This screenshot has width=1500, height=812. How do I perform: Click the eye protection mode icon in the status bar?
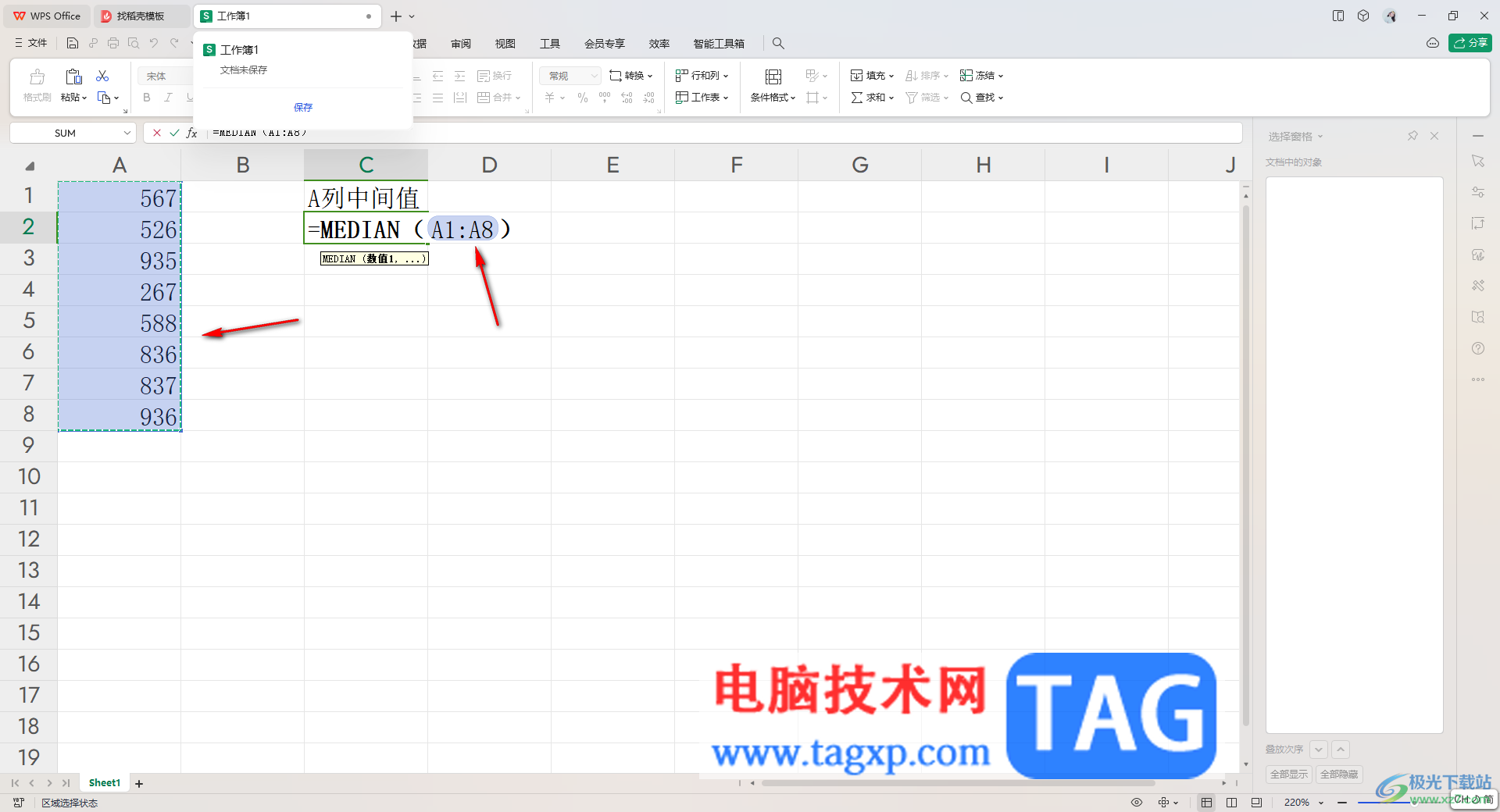coord(1137,802)
